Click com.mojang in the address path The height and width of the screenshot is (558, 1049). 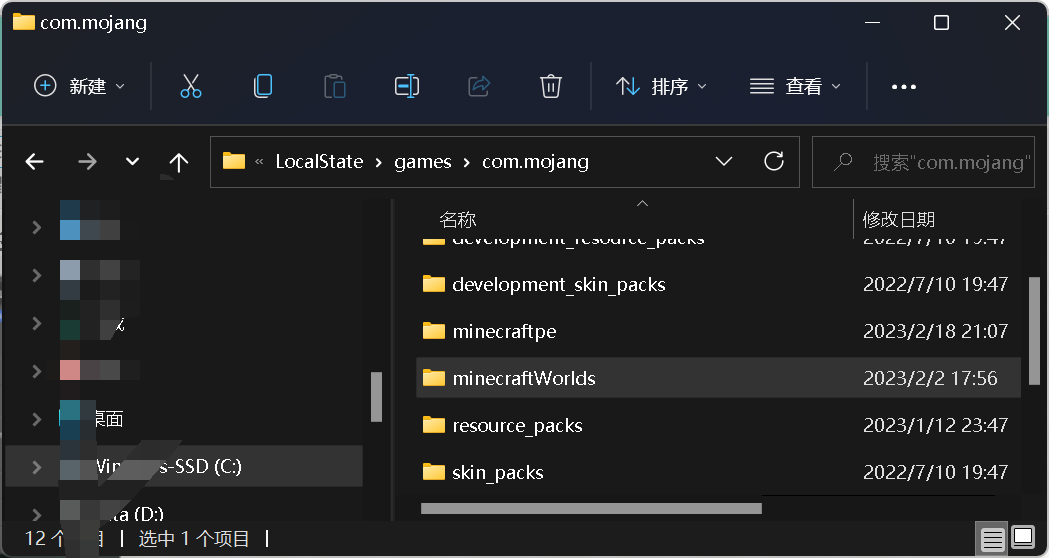[535, 162]
